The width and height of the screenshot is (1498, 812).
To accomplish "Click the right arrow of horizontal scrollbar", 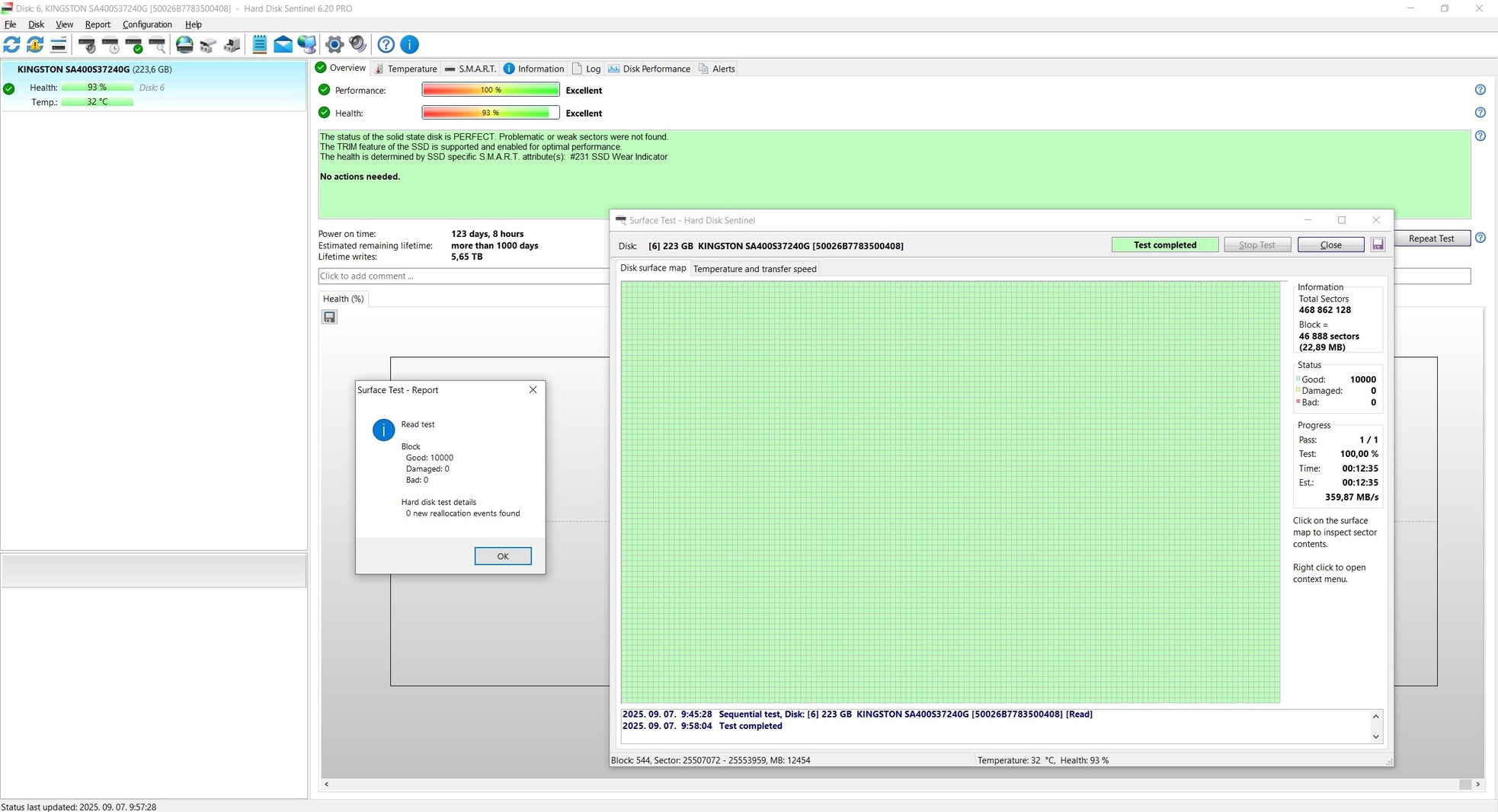I will 1477,785.
